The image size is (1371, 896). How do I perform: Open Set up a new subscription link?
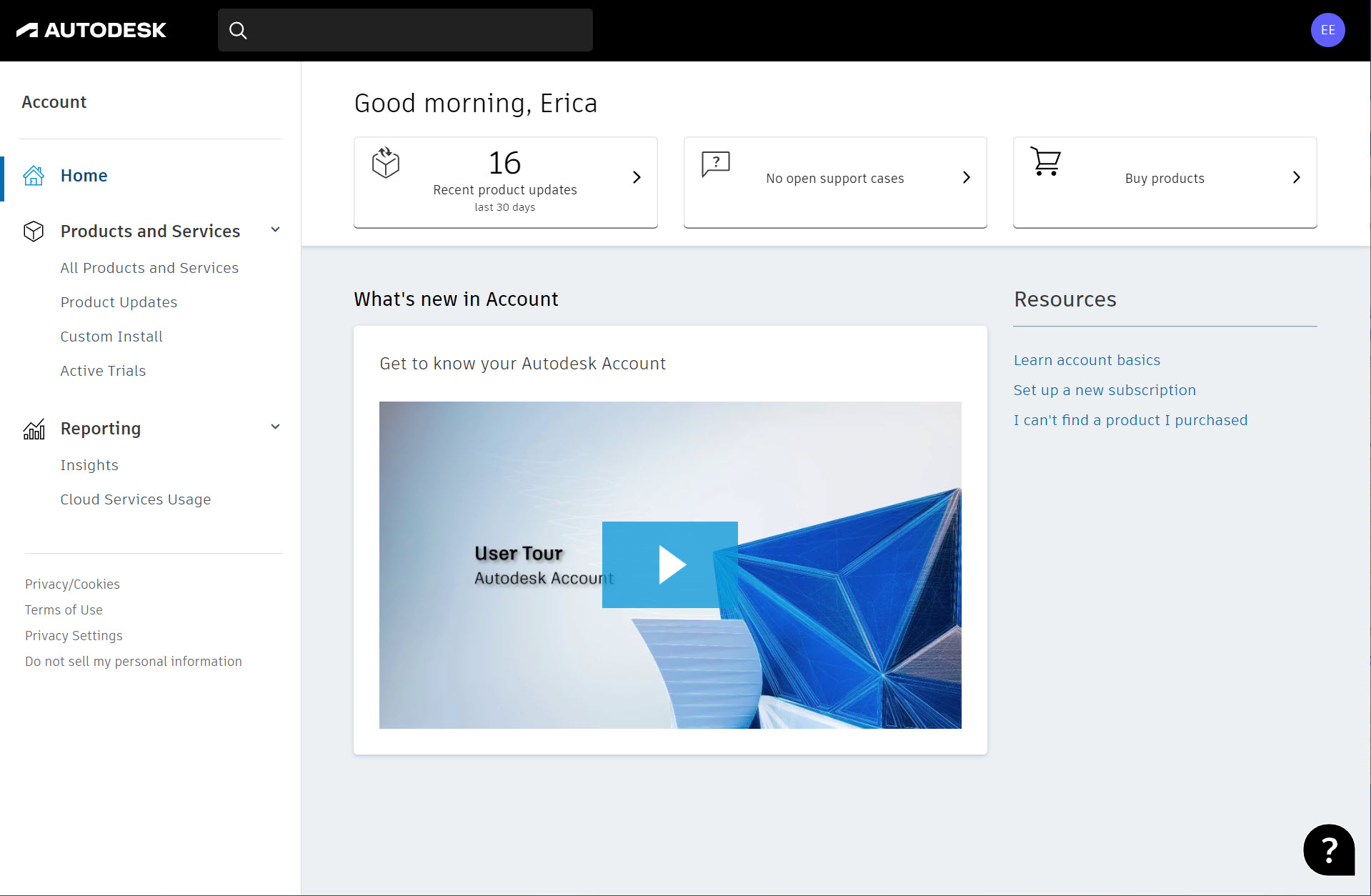(1105, 390)
